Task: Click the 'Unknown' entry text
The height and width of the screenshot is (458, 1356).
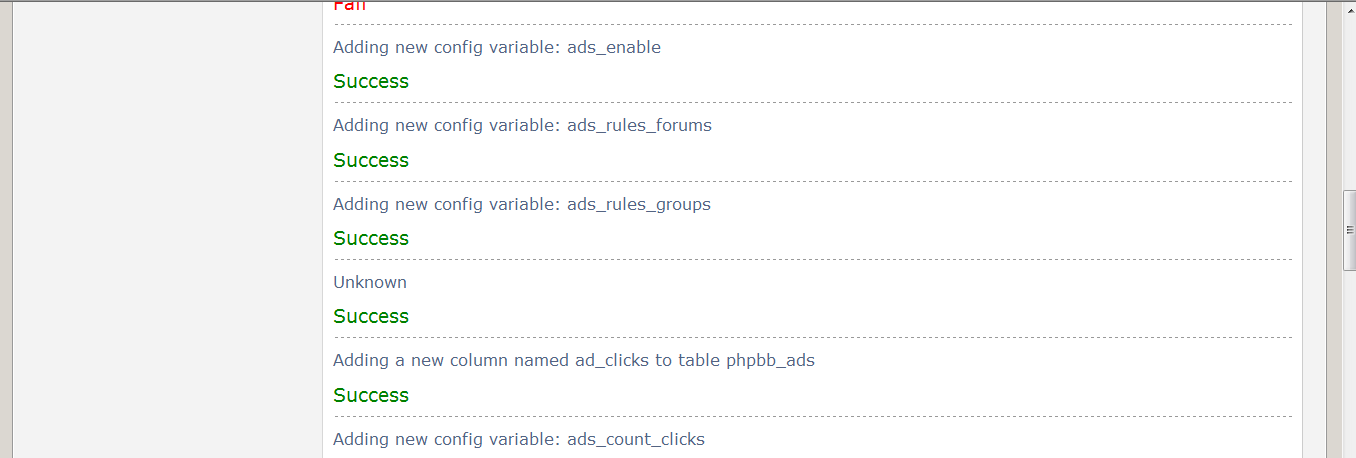Action: click(x=370, y=282)
